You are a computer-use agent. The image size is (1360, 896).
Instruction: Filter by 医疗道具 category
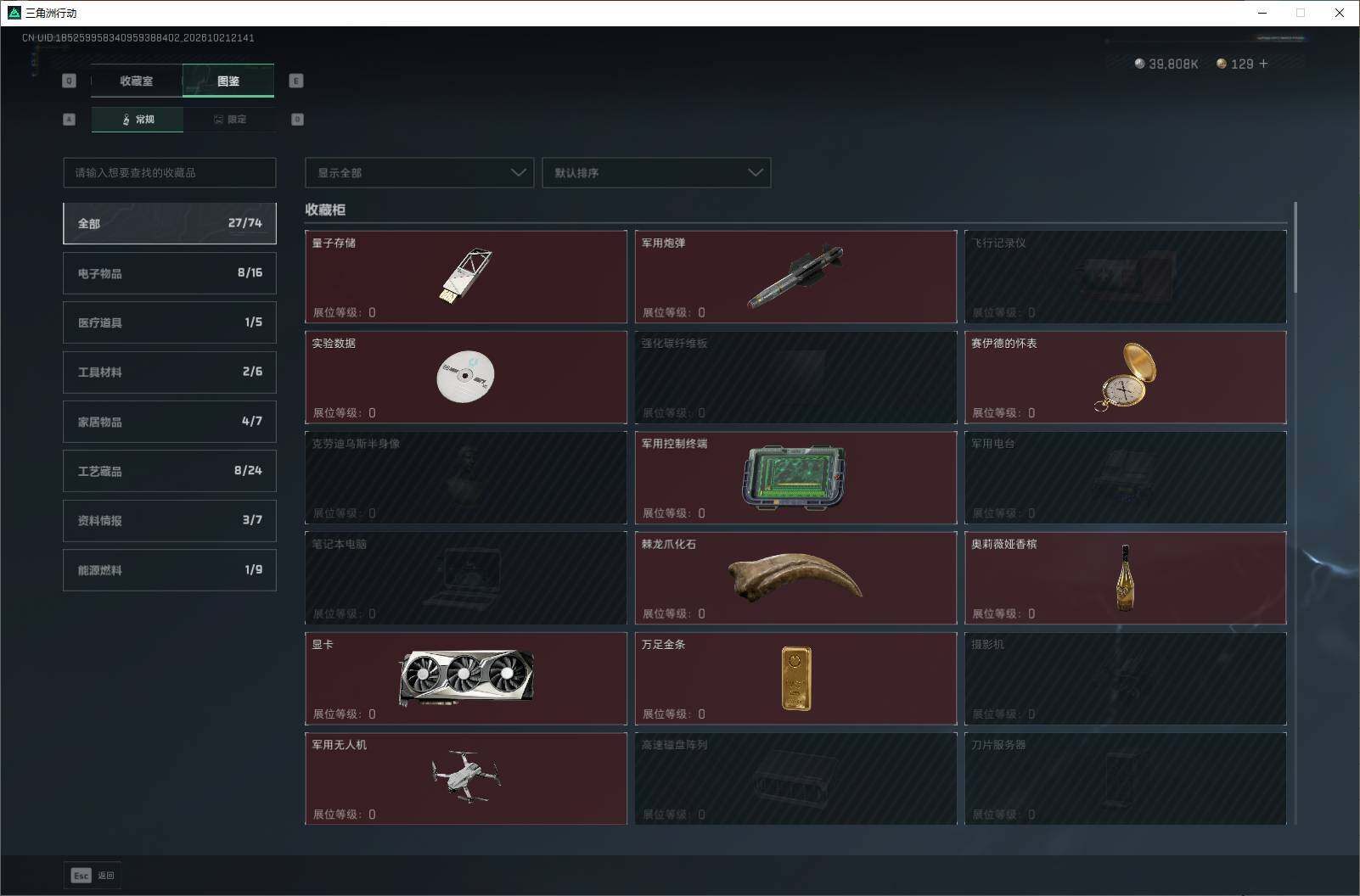(x=170, y=322)
